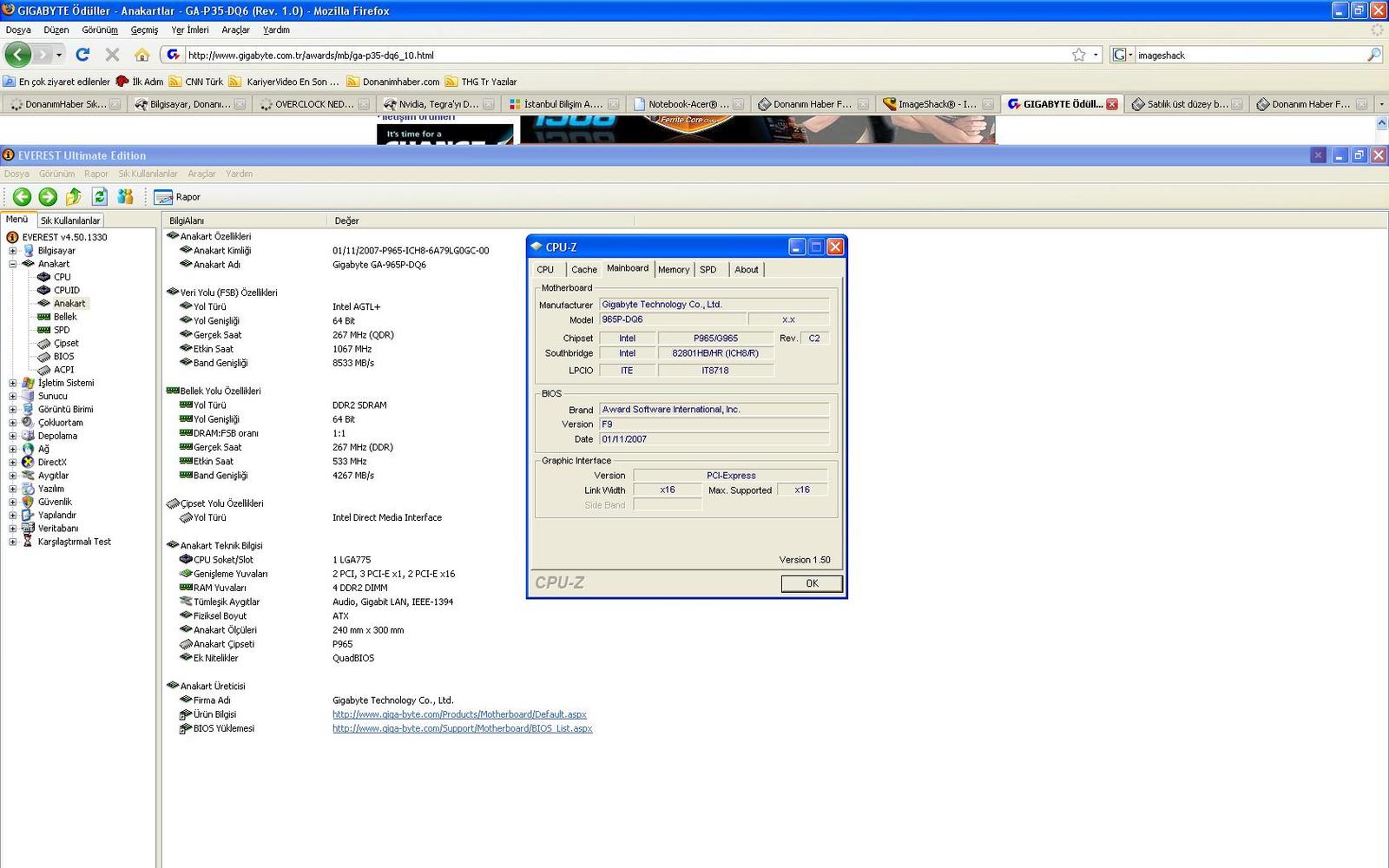Image resolution: width=1389 pixels, height=868 pixels.
Task: Select Bellek item in tree
Action: tap(65, 317)
